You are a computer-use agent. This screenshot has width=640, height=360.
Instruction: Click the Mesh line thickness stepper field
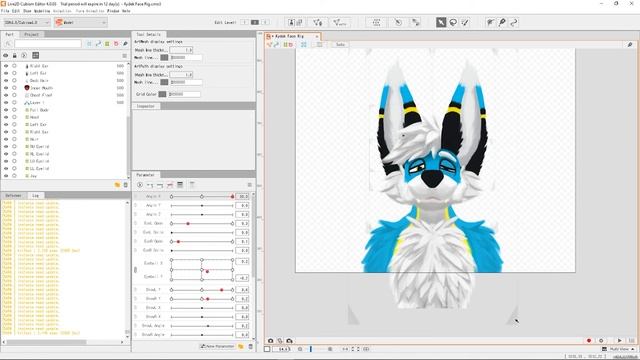click(181, 50)
